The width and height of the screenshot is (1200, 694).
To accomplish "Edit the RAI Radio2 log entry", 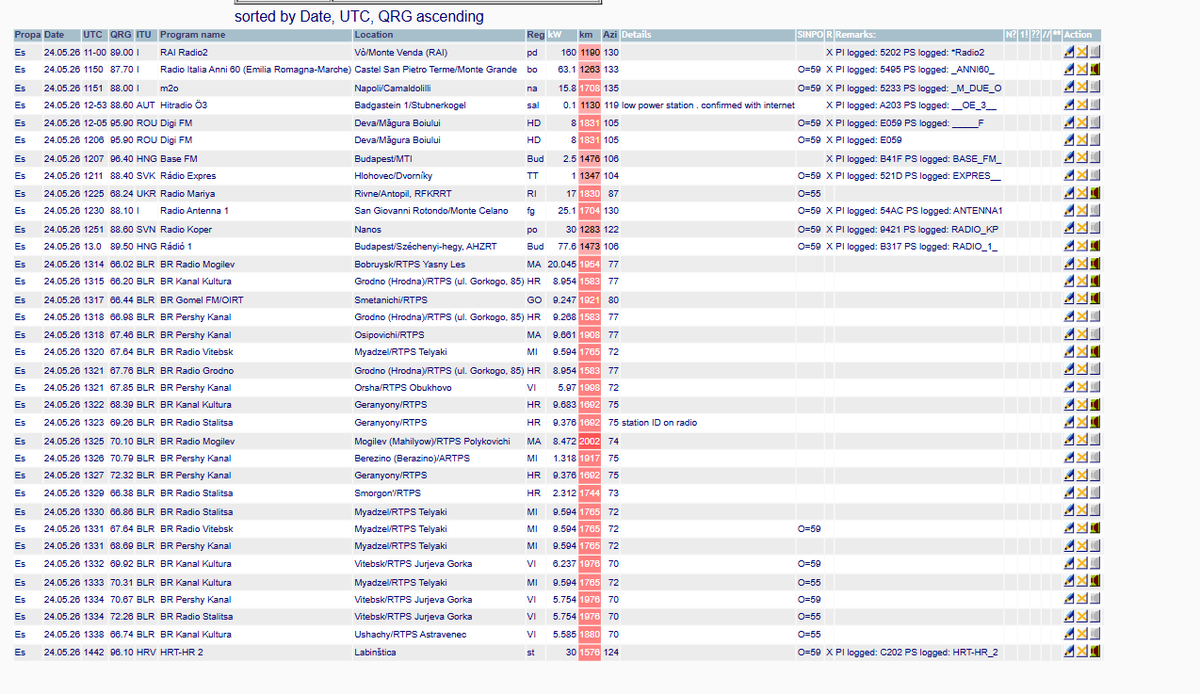I will (1069, 52).
